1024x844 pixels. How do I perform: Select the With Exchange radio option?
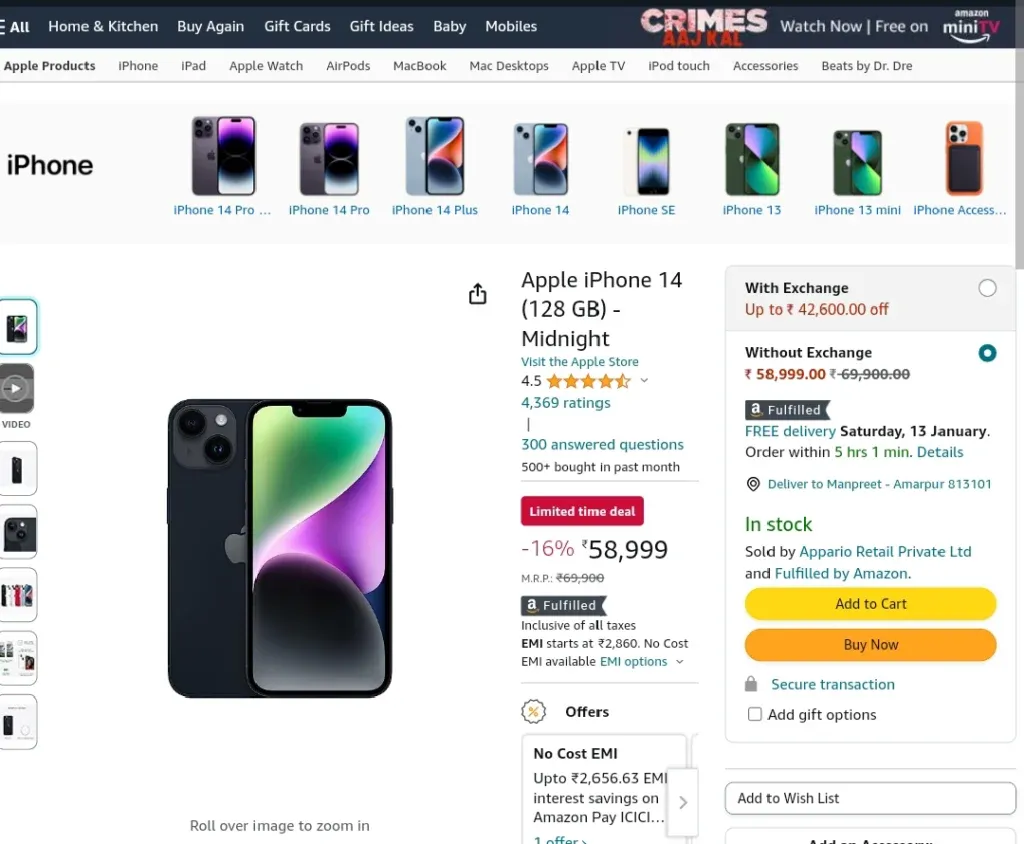point(987,288)
